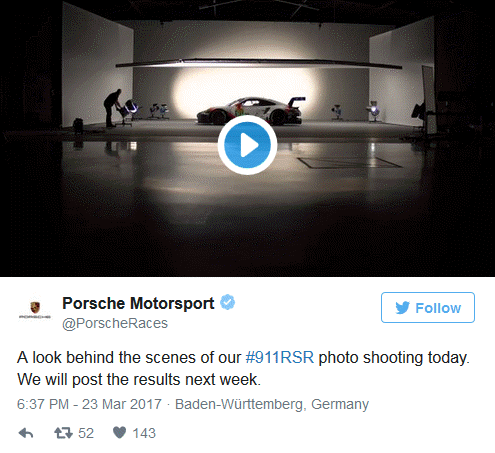
Task: Click the like count 143
Action: 144,433
